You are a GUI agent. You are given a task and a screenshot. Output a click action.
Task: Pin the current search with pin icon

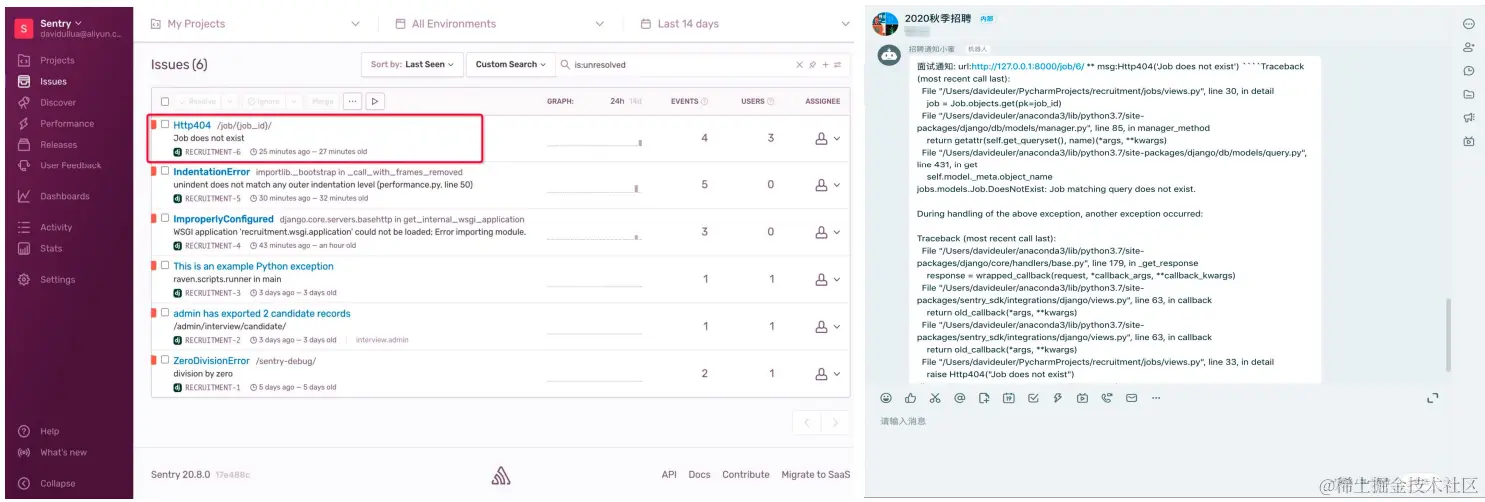tap(812, 65)
